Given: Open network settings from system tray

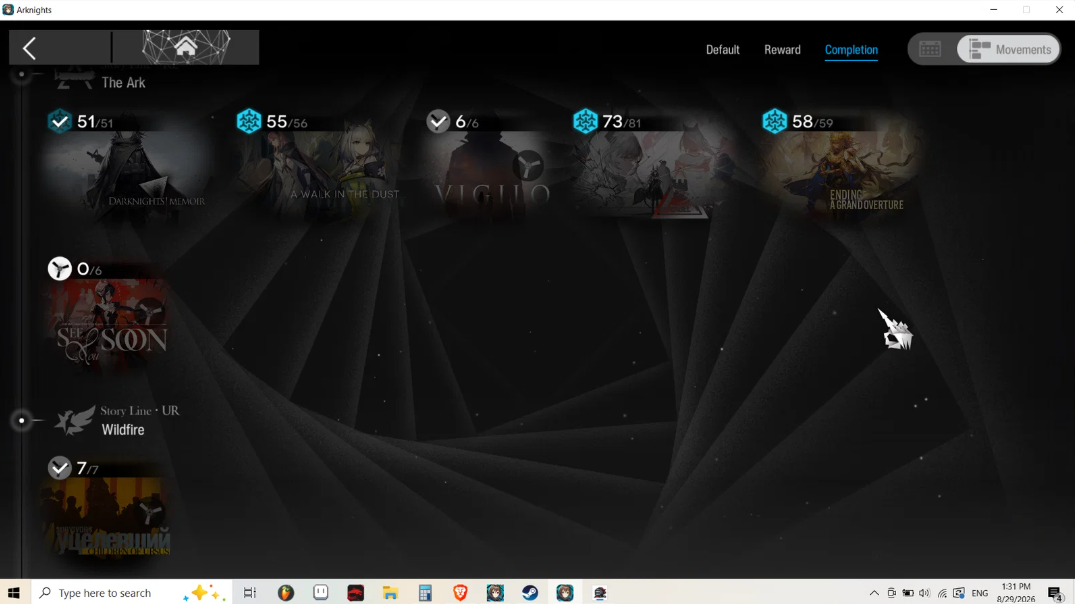Looking at the screenshot, I should point(942,593).
